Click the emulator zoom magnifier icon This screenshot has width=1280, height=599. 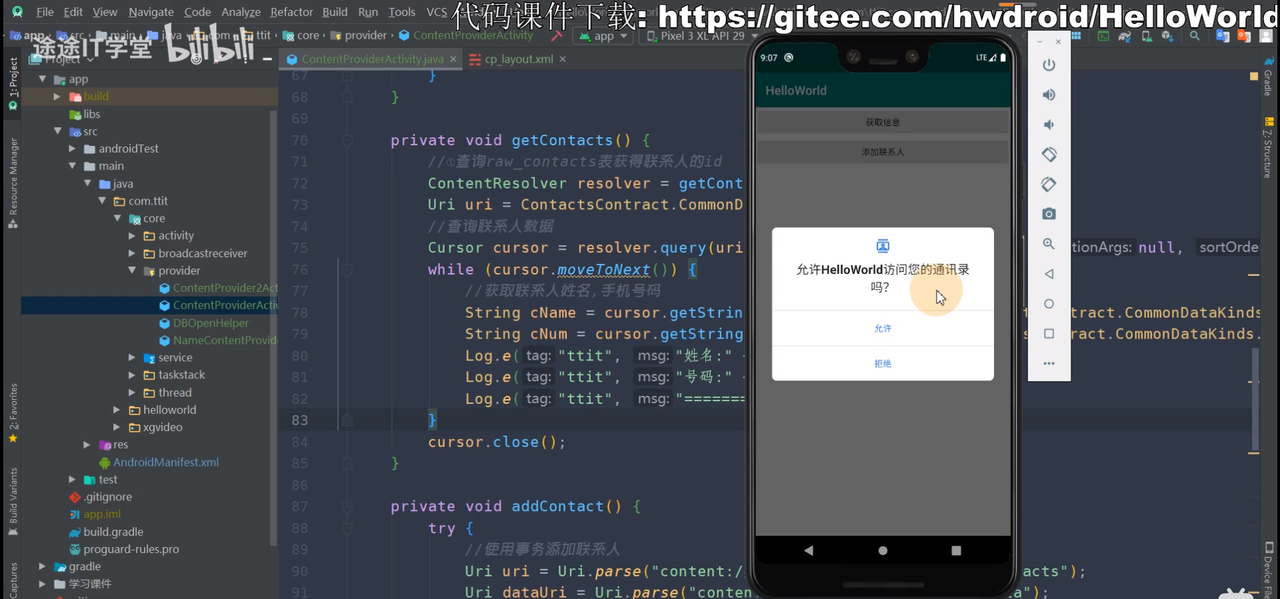[x=1049, y=244]
